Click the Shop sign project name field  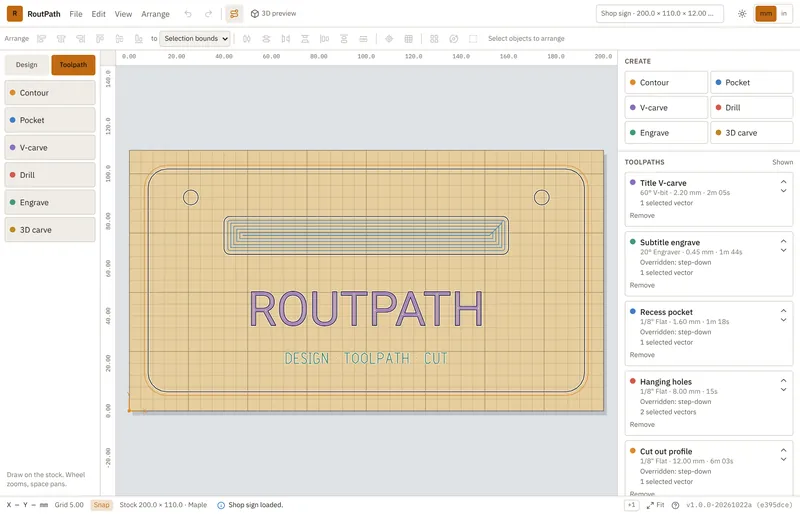pyautogui.click(x=659, y=14)
